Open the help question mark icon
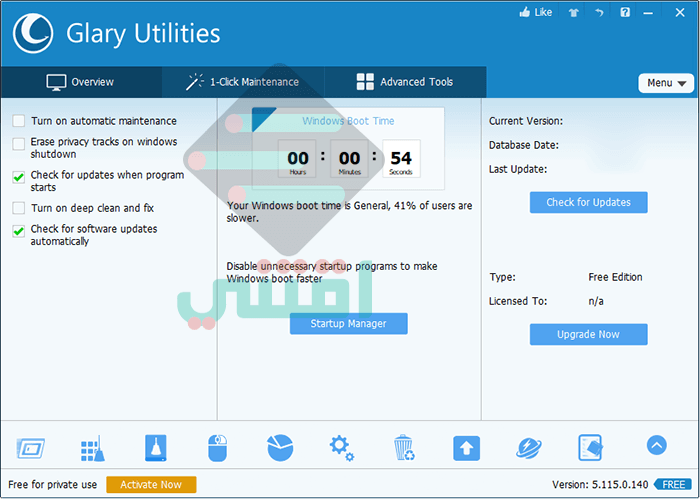 tap(625, 12)
